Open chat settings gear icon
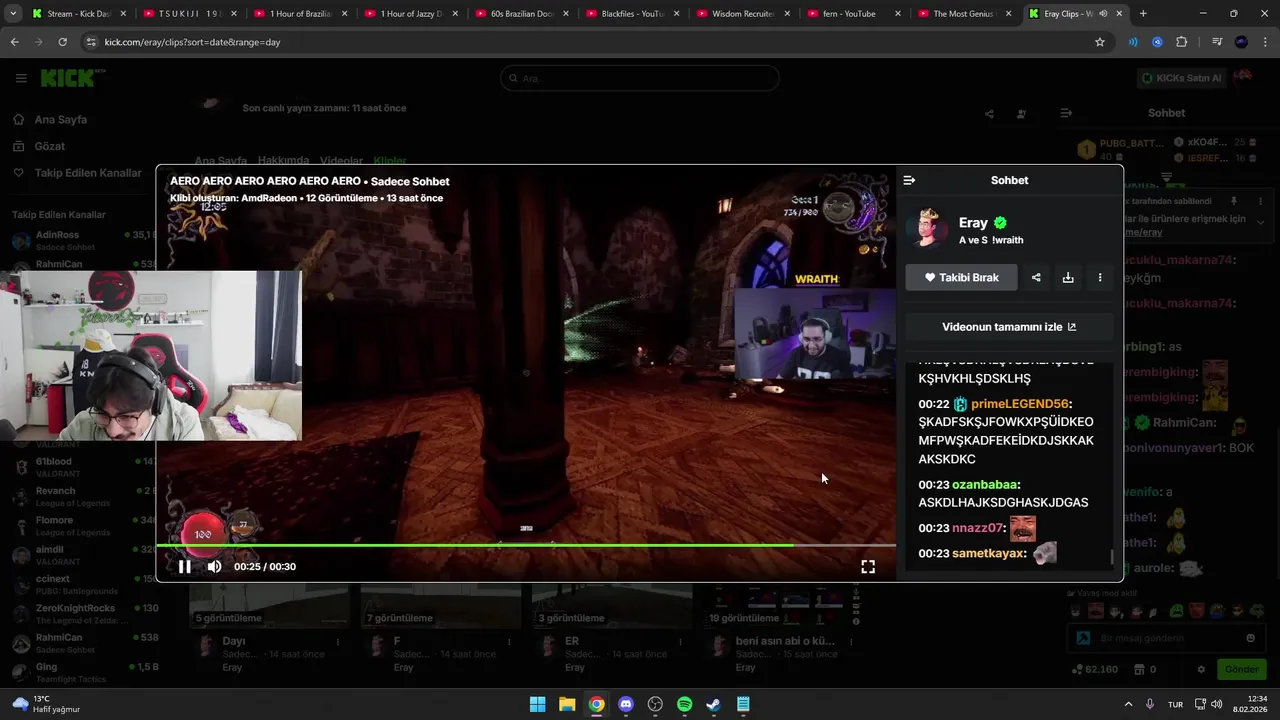The image size is (1280, 720). click(x=1201, y=669)
